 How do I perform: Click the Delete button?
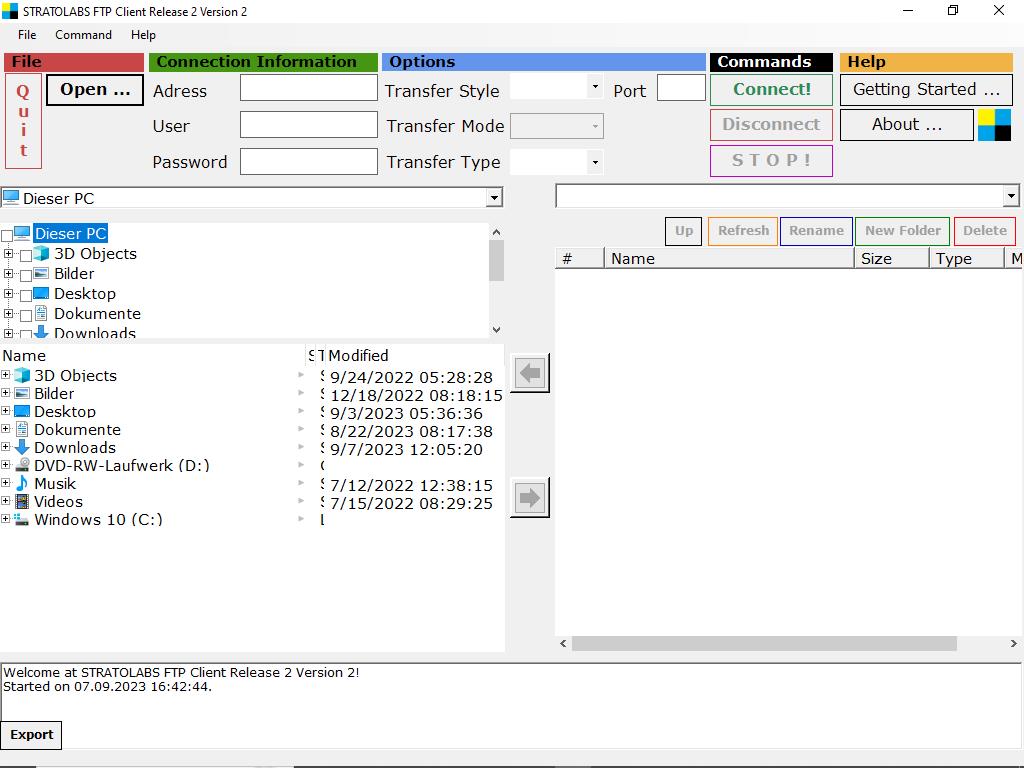coord(985,231)
